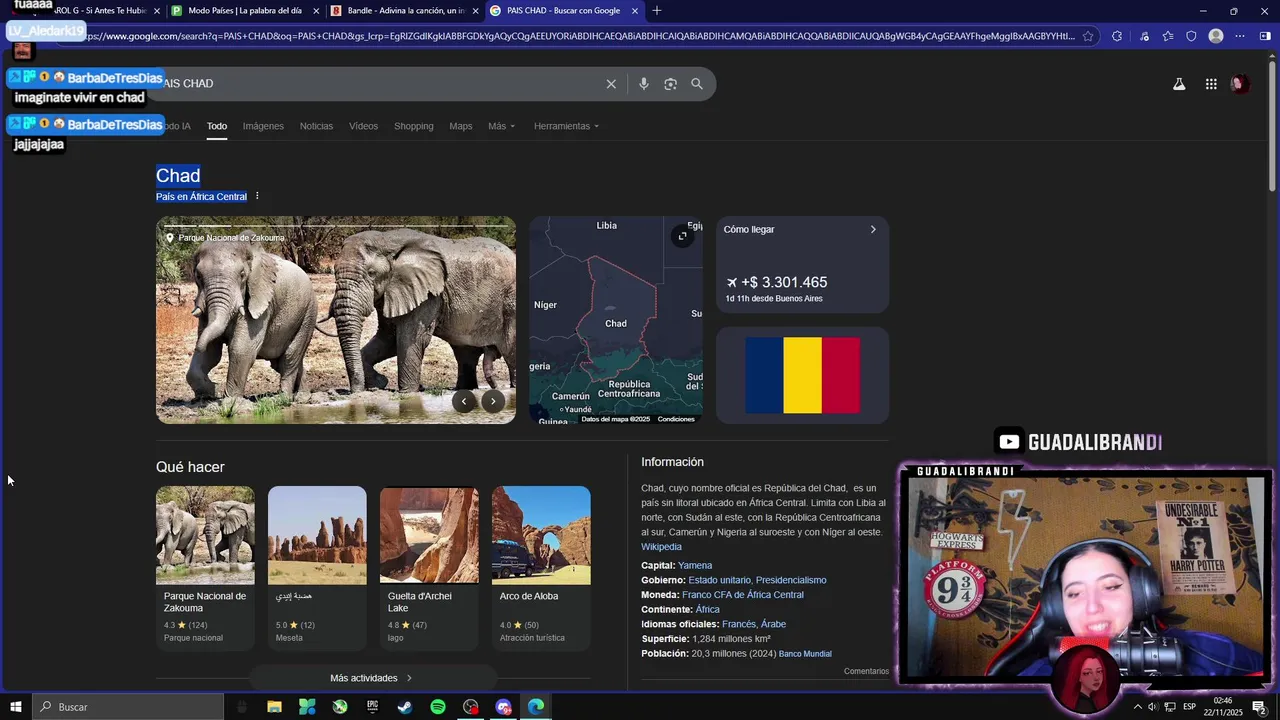The width and height of the screenshot is (1280, 720).
Task: Open the three-dot menu next to Chad title
Action: click(257, 196)
